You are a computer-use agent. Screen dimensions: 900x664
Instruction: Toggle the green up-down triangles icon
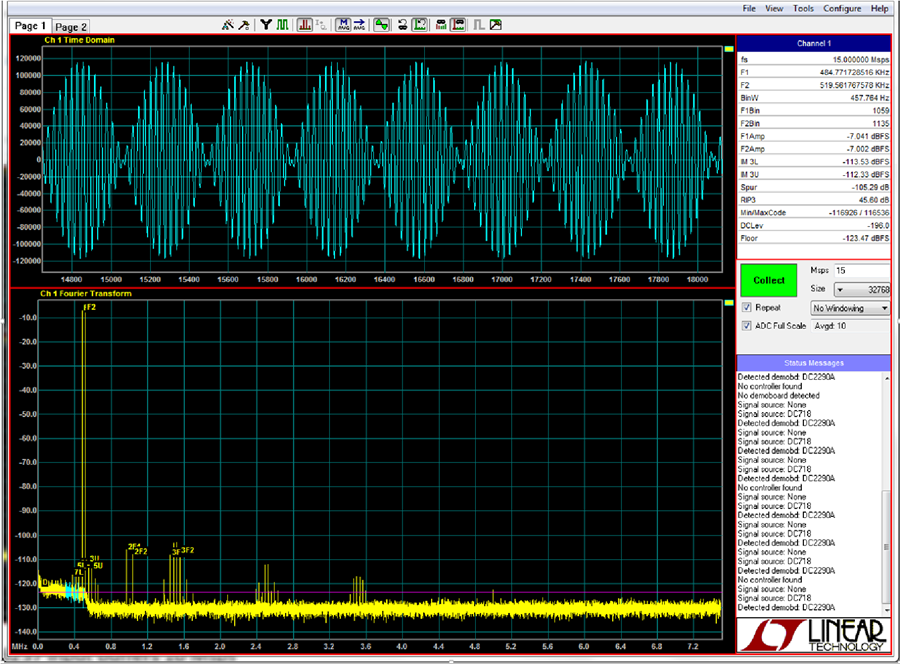(x=382, y=25)
